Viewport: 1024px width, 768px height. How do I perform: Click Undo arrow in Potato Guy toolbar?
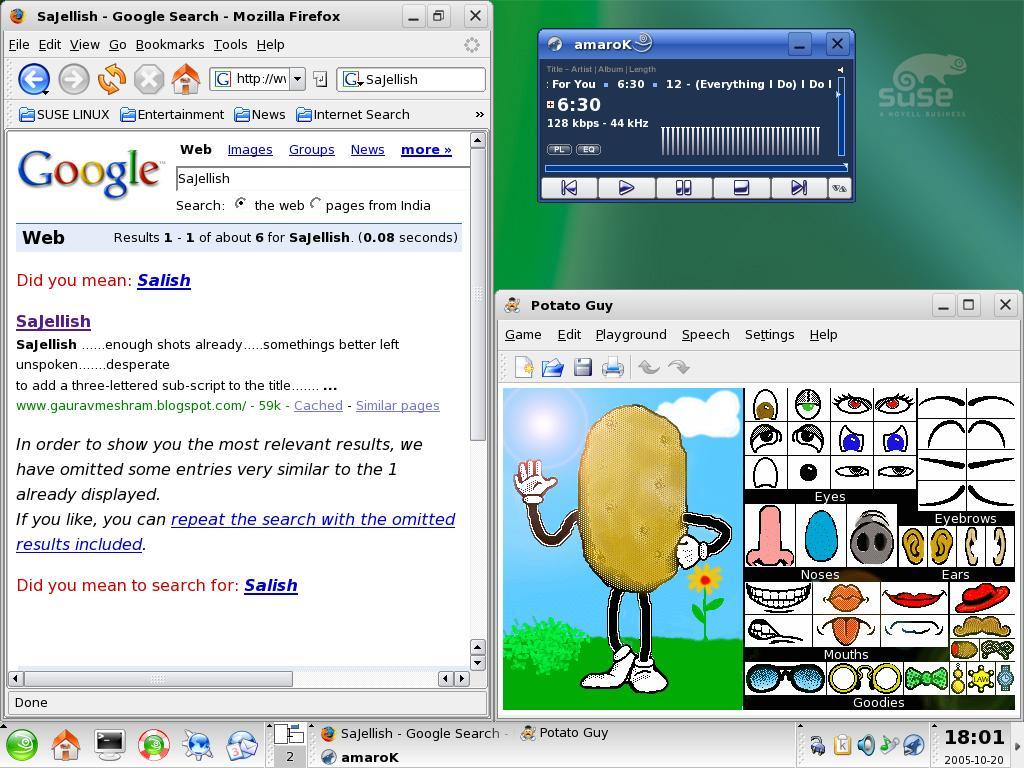[648, 367]
